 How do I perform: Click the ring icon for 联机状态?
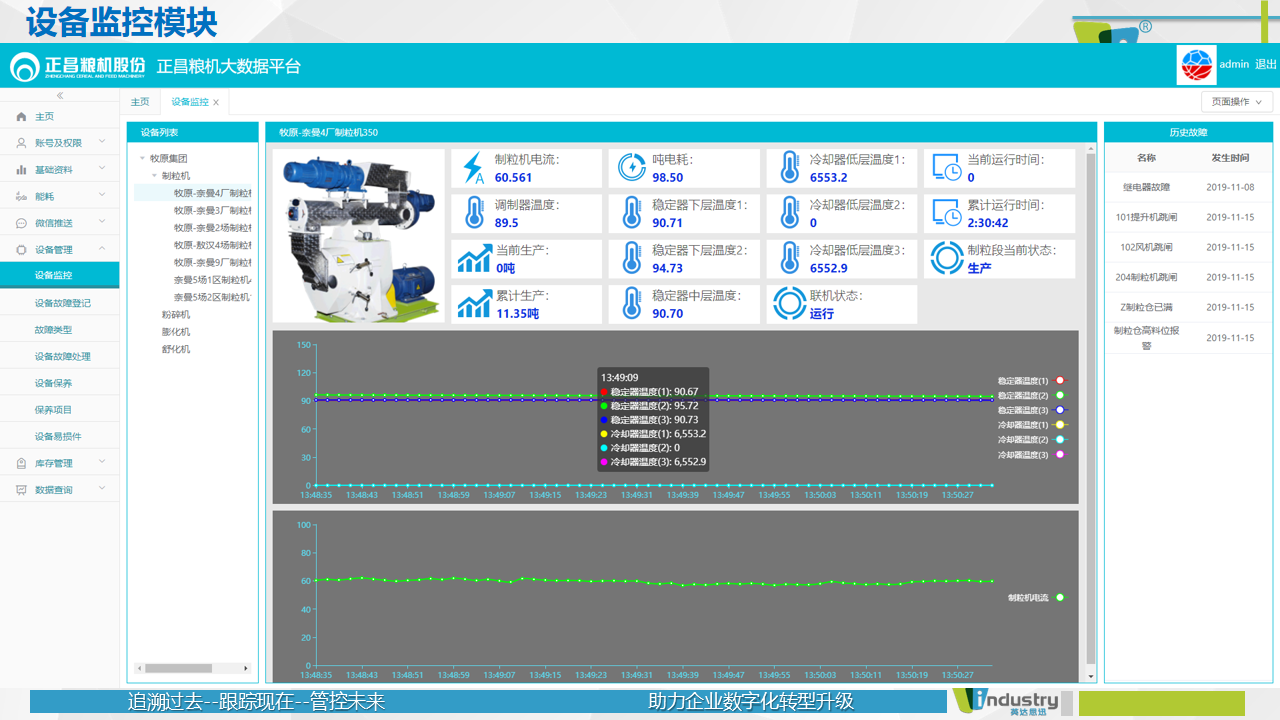(x=789, y=304)
